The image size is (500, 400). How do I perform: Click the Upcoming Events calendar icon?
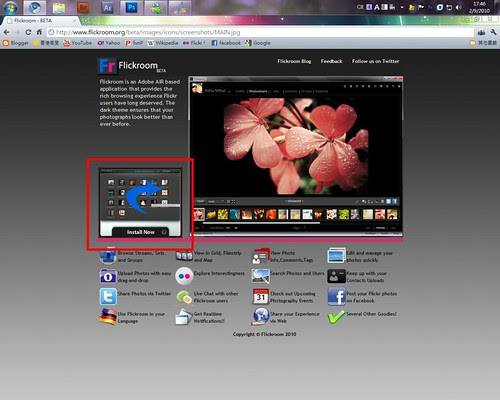click(260, 297)
